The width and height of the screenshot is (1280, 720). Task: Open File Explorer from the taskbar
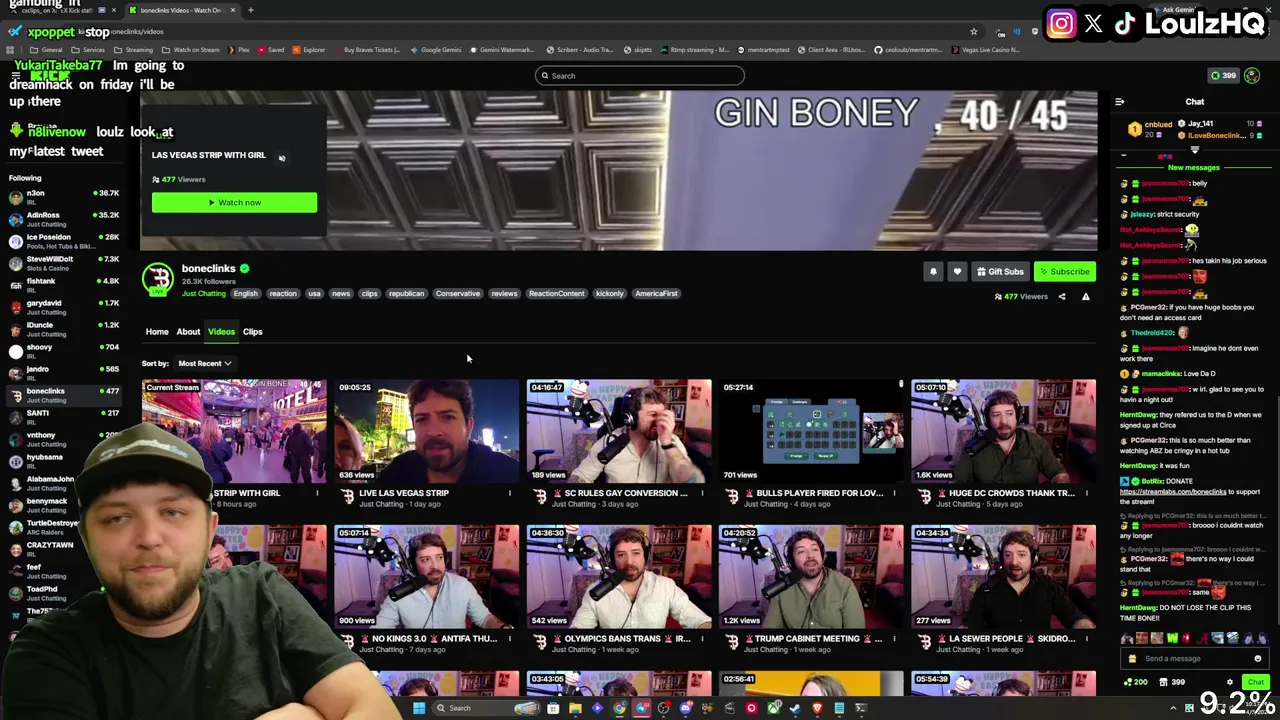pyautogui.click(x=575, y=708)
